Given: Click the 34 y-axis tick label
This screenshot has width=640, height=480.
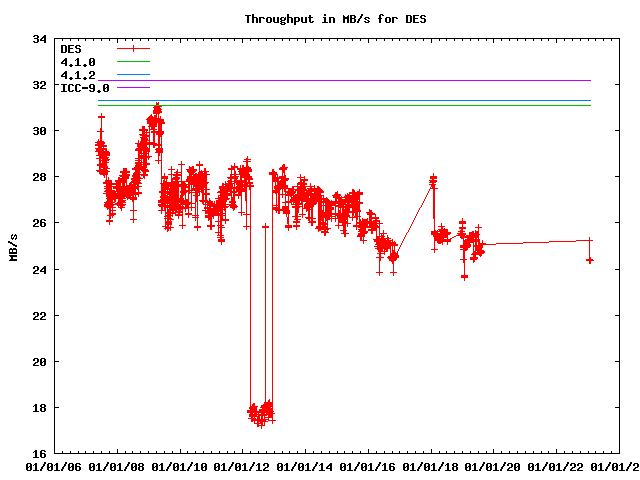Looking at the screenshot, I should [x=40, y=40].
